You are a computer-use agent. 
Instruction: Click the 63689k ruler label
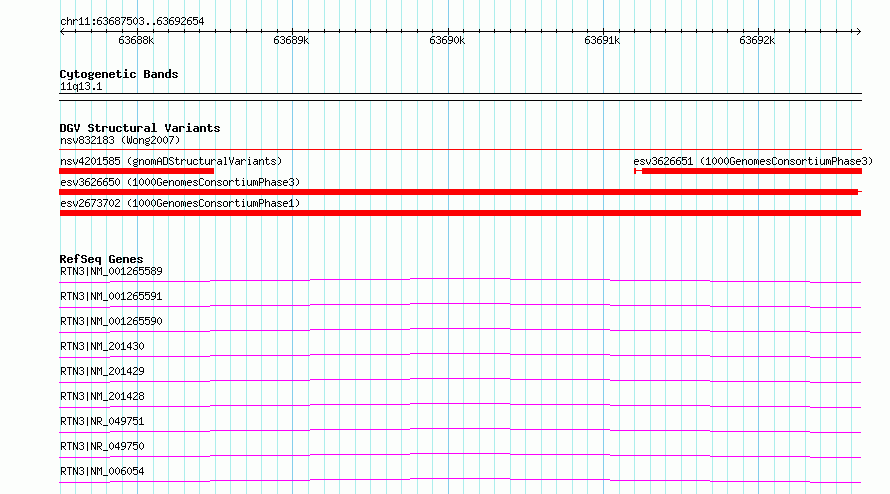pos(291,40)
